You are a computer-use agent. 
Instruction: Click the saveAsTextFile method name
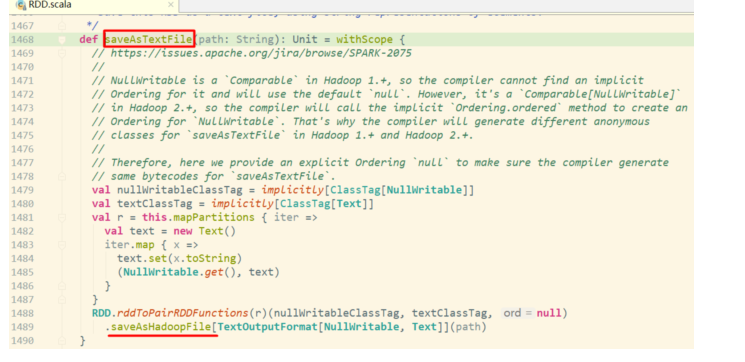[149, 39]
